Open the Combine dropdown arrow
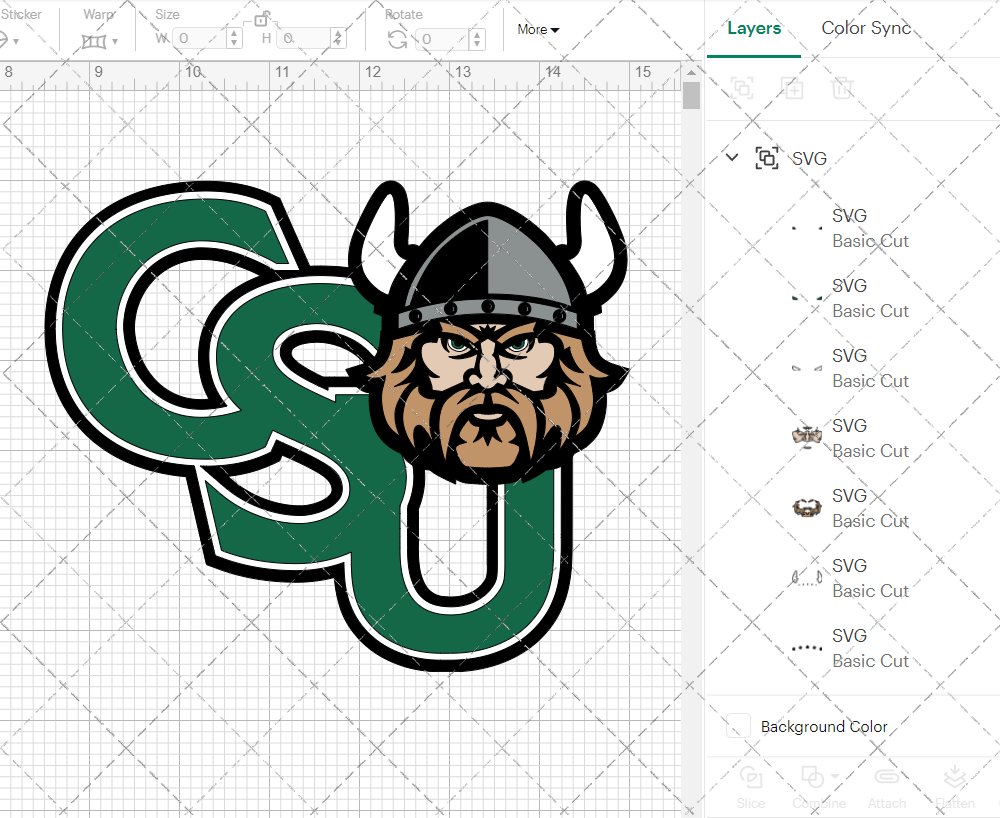 pyautogui.click(x=836, y=778)
